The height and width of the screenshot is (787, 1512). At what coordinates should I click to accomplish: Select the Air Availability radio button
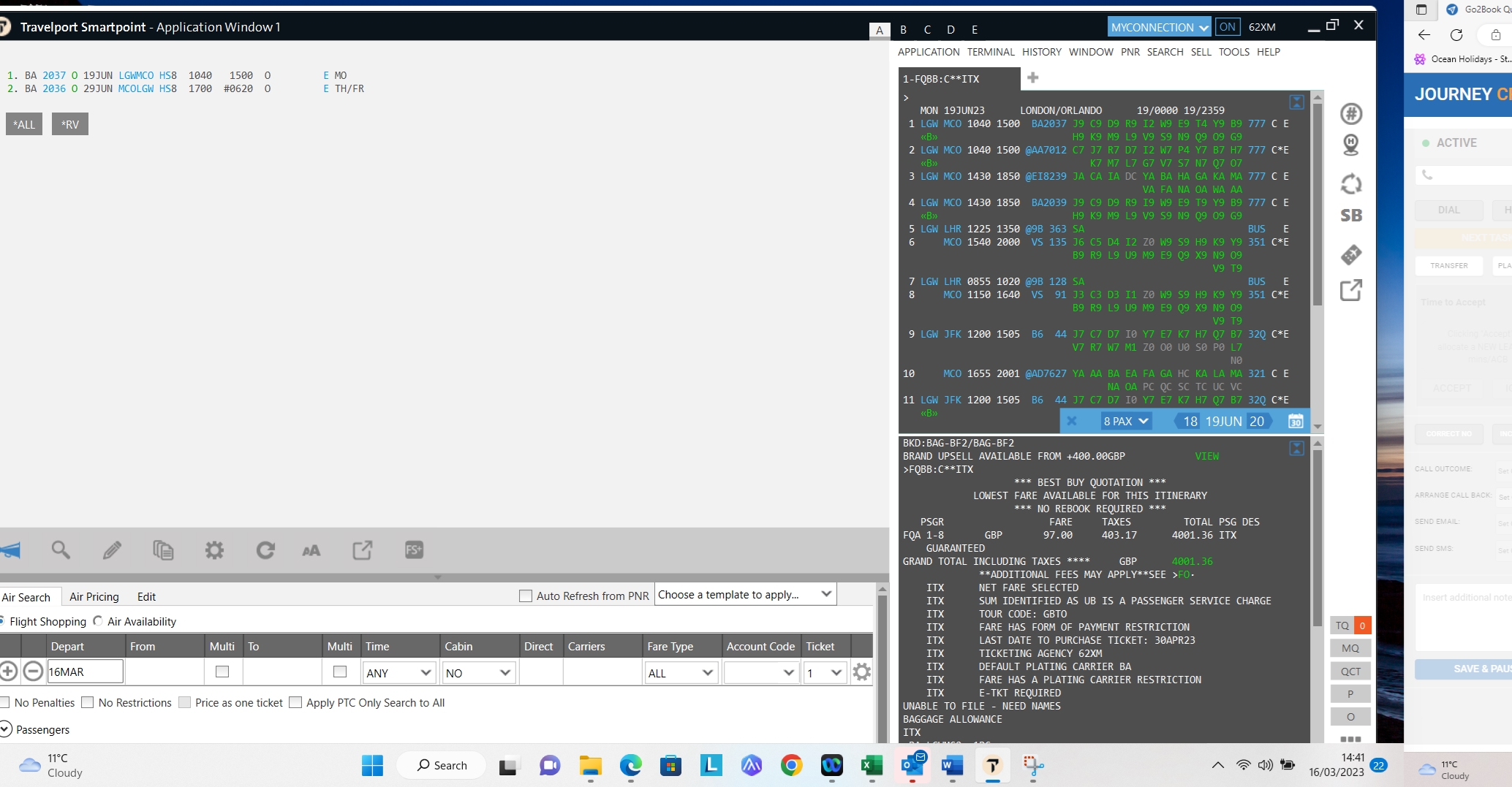(x=98, y=621)
